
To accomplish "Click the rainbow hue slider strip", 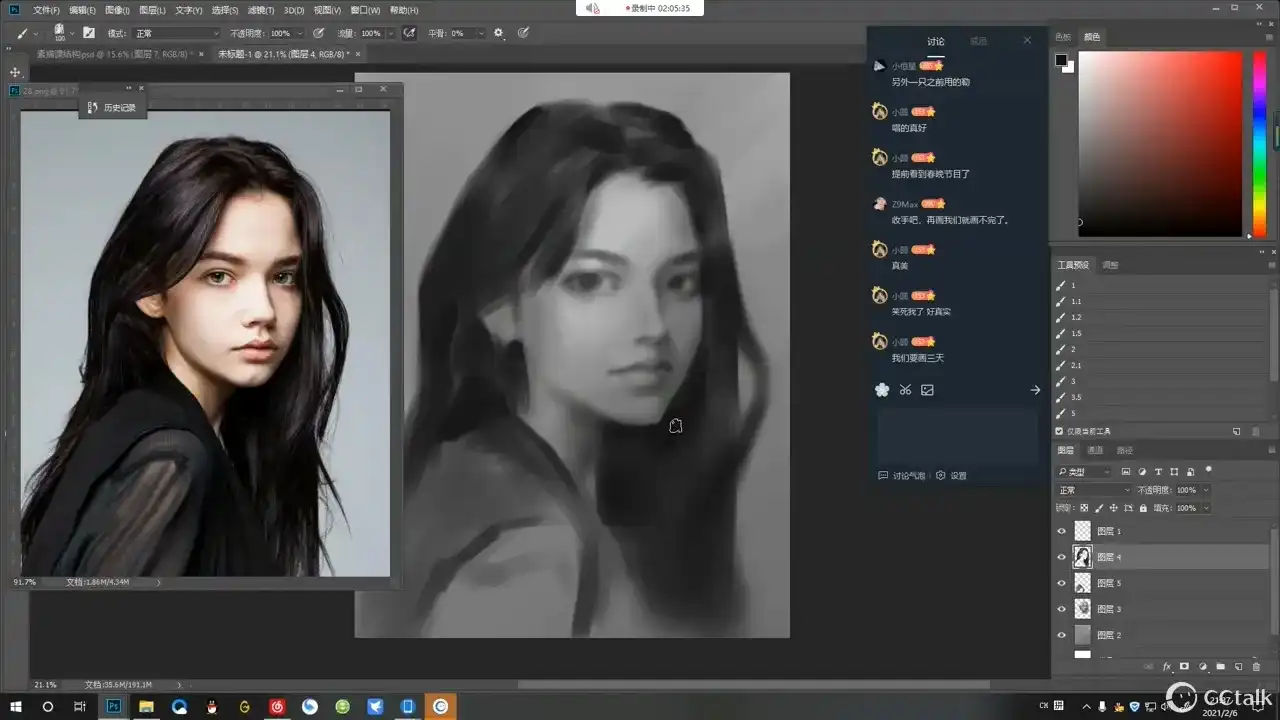I will [1258, 143].
